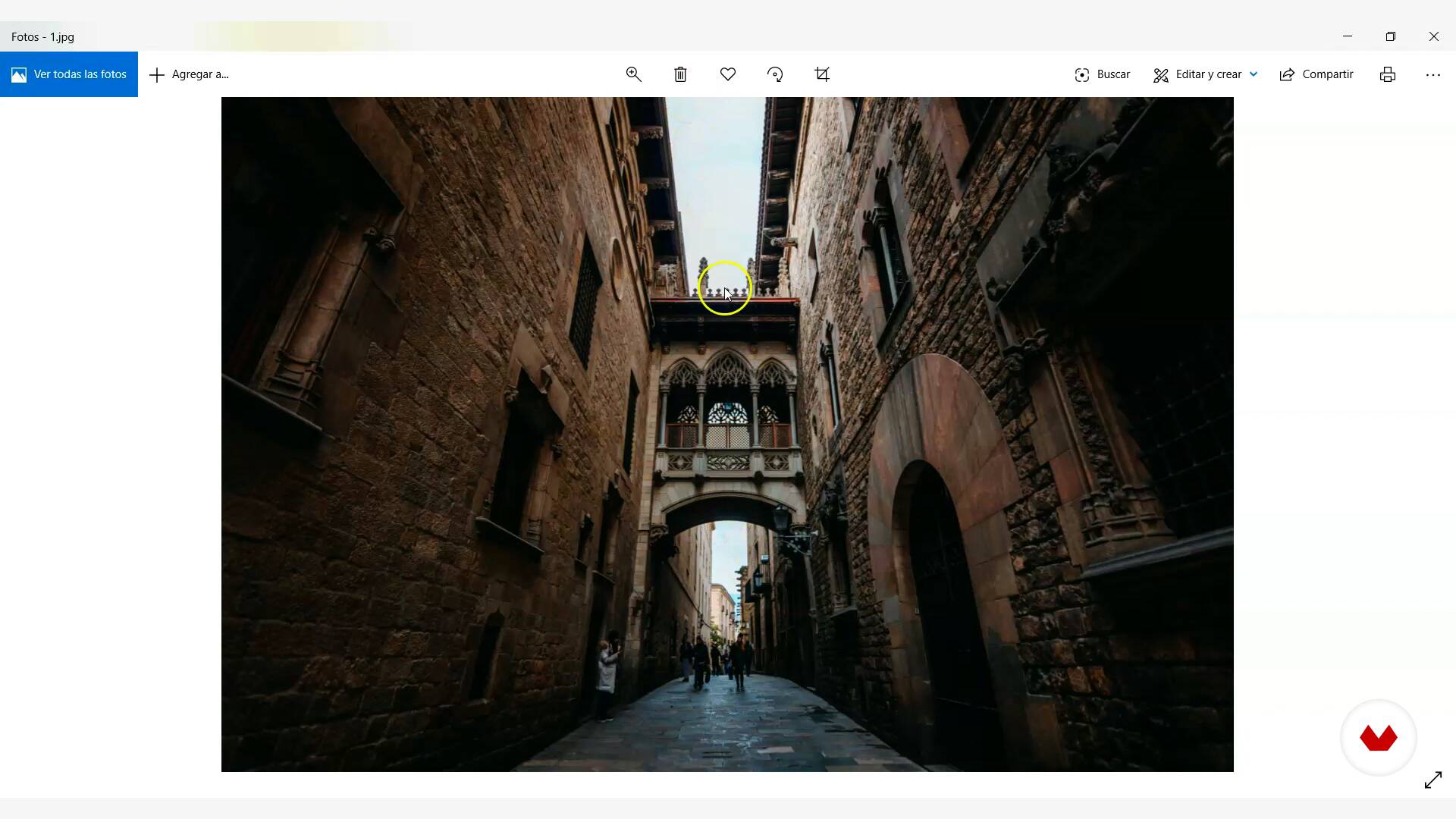Mark photo as favorite with heart icon
This screenshot has width=1456, height=819.
[x=728, y=74]
